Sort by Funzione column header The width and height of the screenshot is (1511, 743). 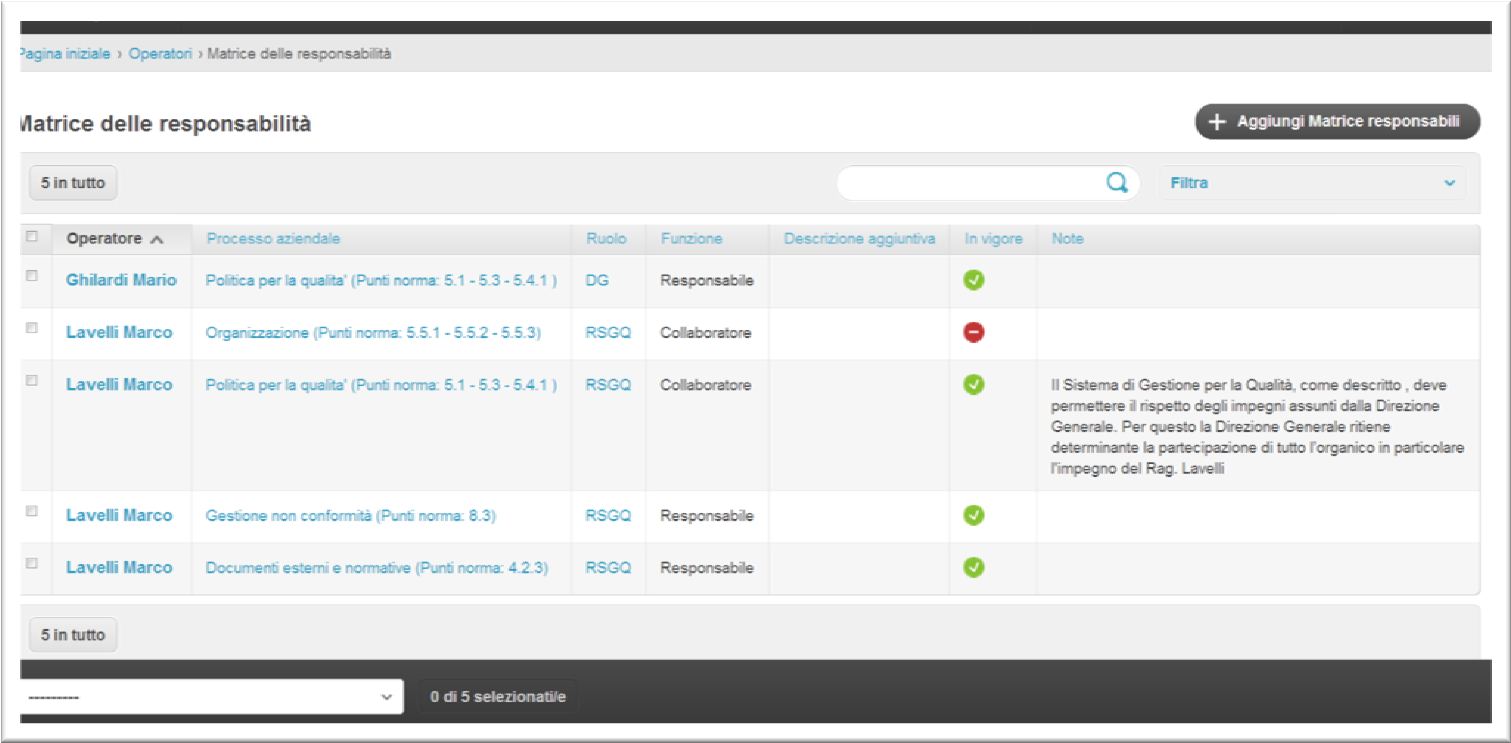691,239
